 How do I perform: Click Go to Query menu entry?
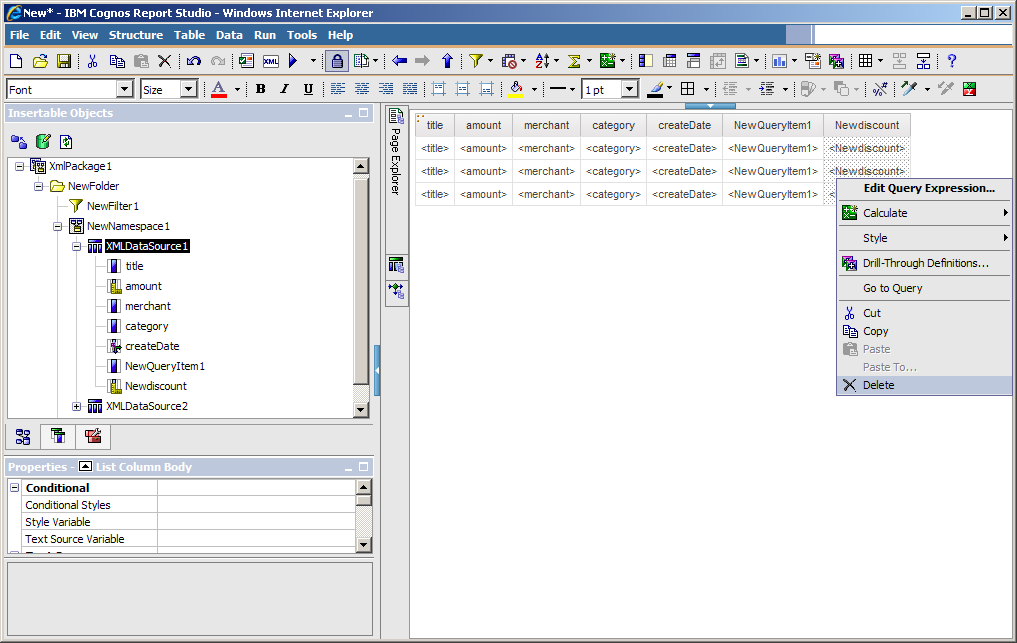coord(892,288)
